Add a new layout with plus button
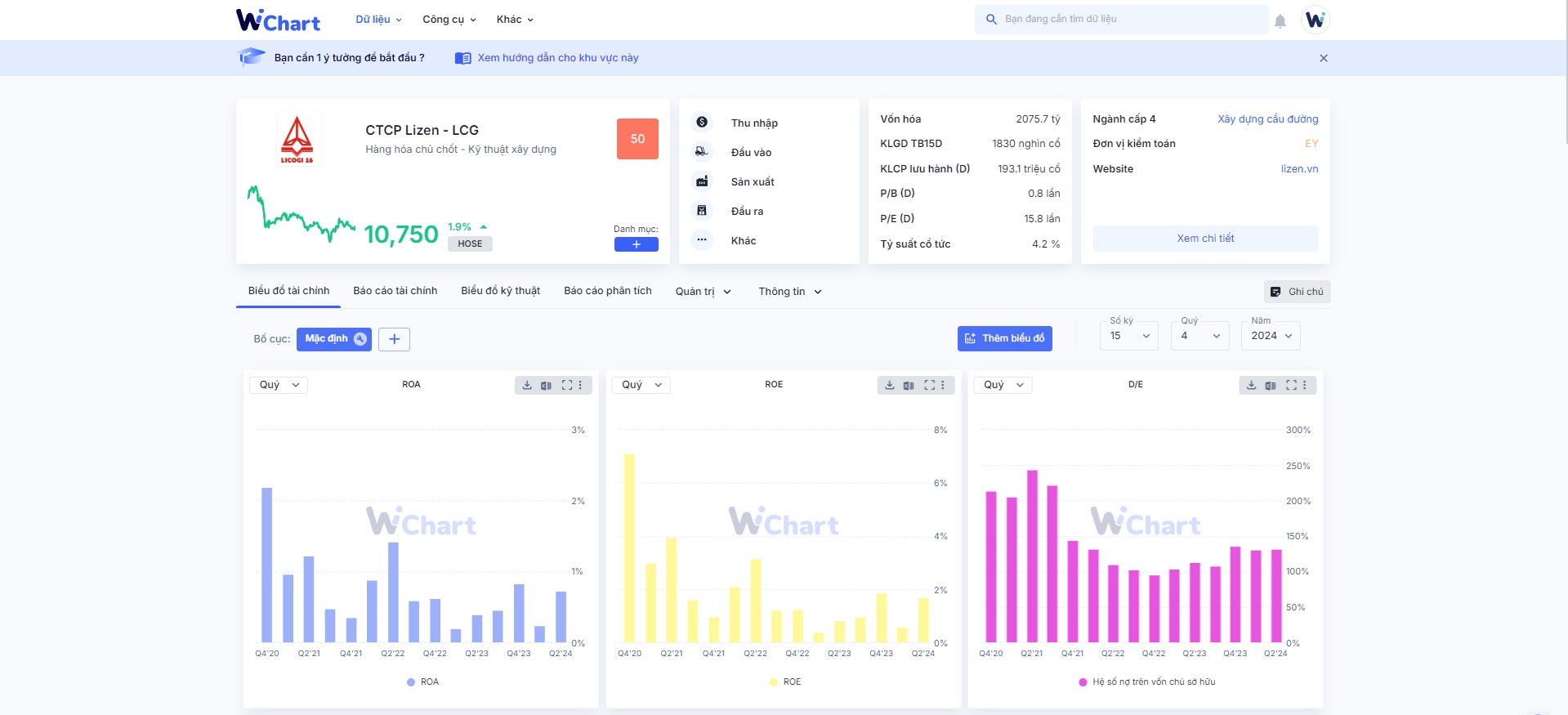 394,339
